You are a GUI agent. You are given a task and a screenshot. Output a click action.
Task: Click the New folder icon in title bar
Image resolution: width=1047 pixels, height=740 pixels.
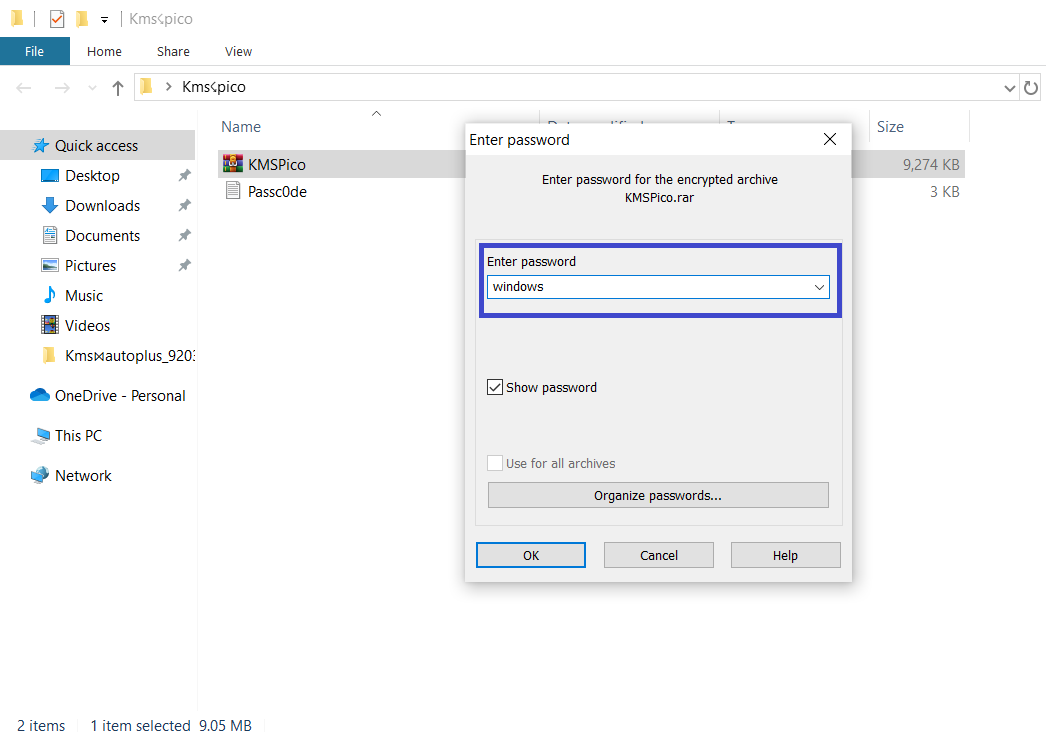click(82, 19)
